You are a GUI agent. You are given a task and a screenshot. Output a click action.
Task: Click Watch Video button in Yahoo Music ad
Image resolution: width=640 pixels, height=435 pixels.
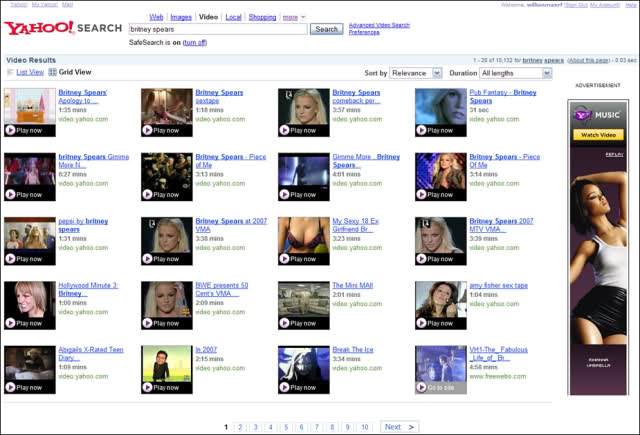(598, 135)
